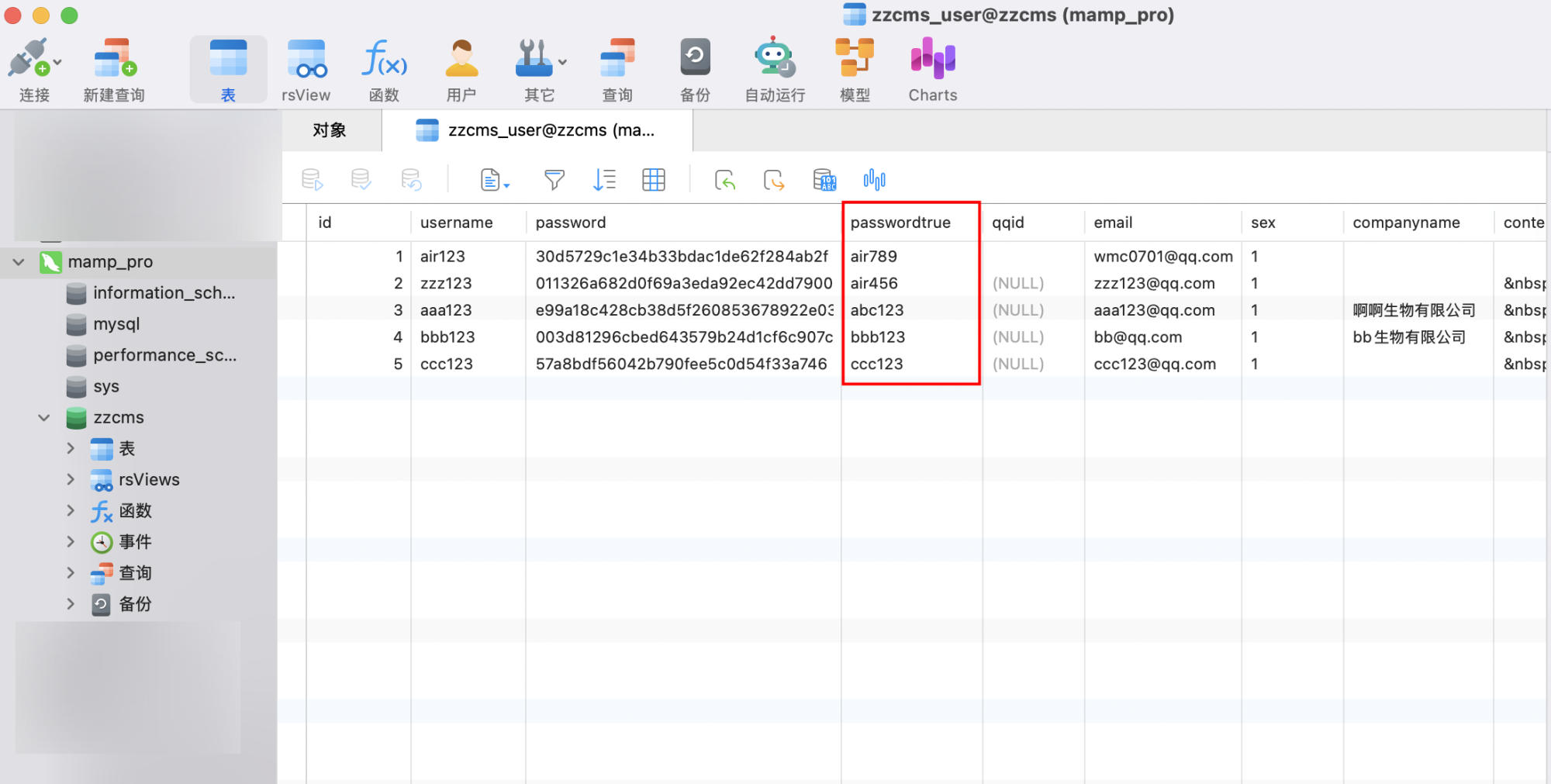
Task: Open 新建查询 new query tool
Action: 114,60
